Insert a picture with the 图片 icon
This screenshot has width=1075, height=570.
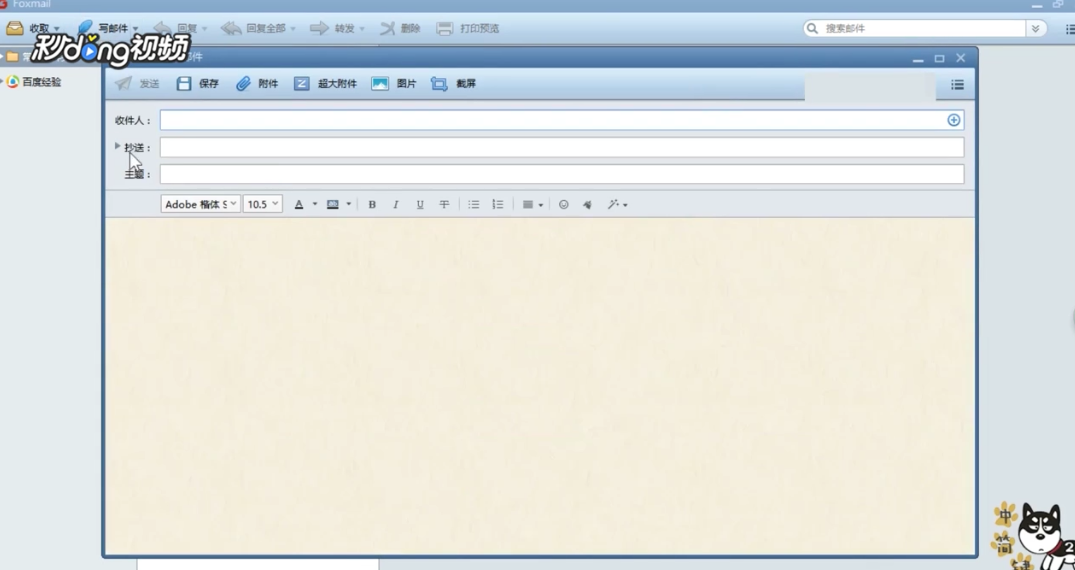[x=380, y=84]
